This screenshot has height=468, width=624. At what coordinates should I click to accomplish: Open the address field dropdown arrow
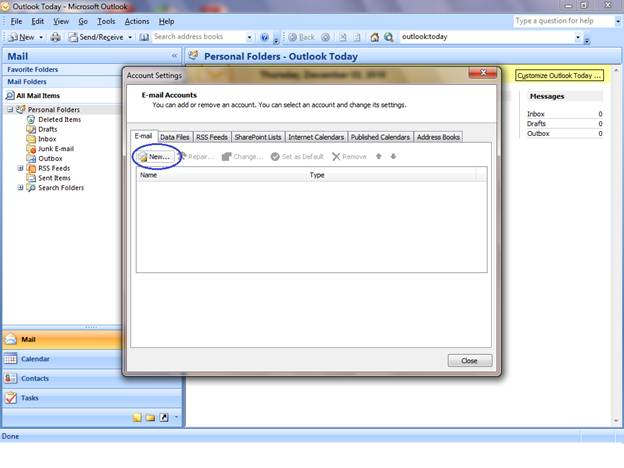(x=578, y=37)
